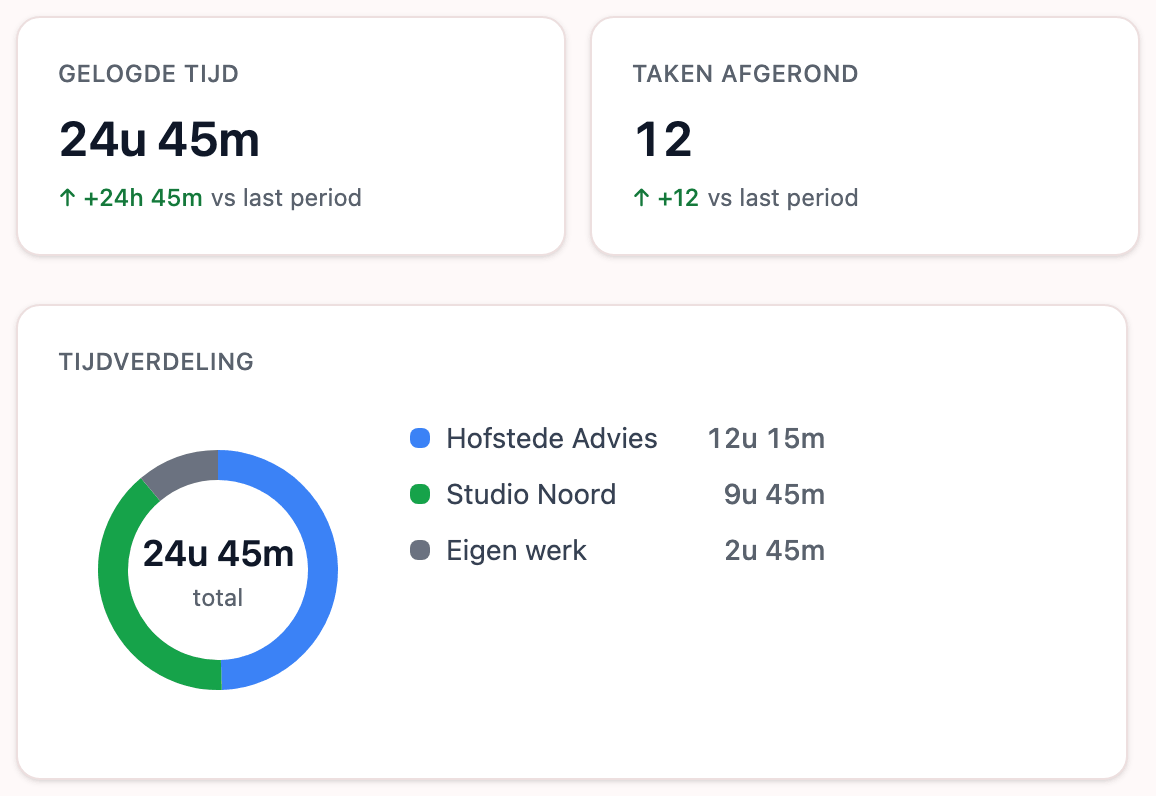Click the 'total' label inside the donut
Viewport: 1156px width, 796px height.
[x=217, y=597]
